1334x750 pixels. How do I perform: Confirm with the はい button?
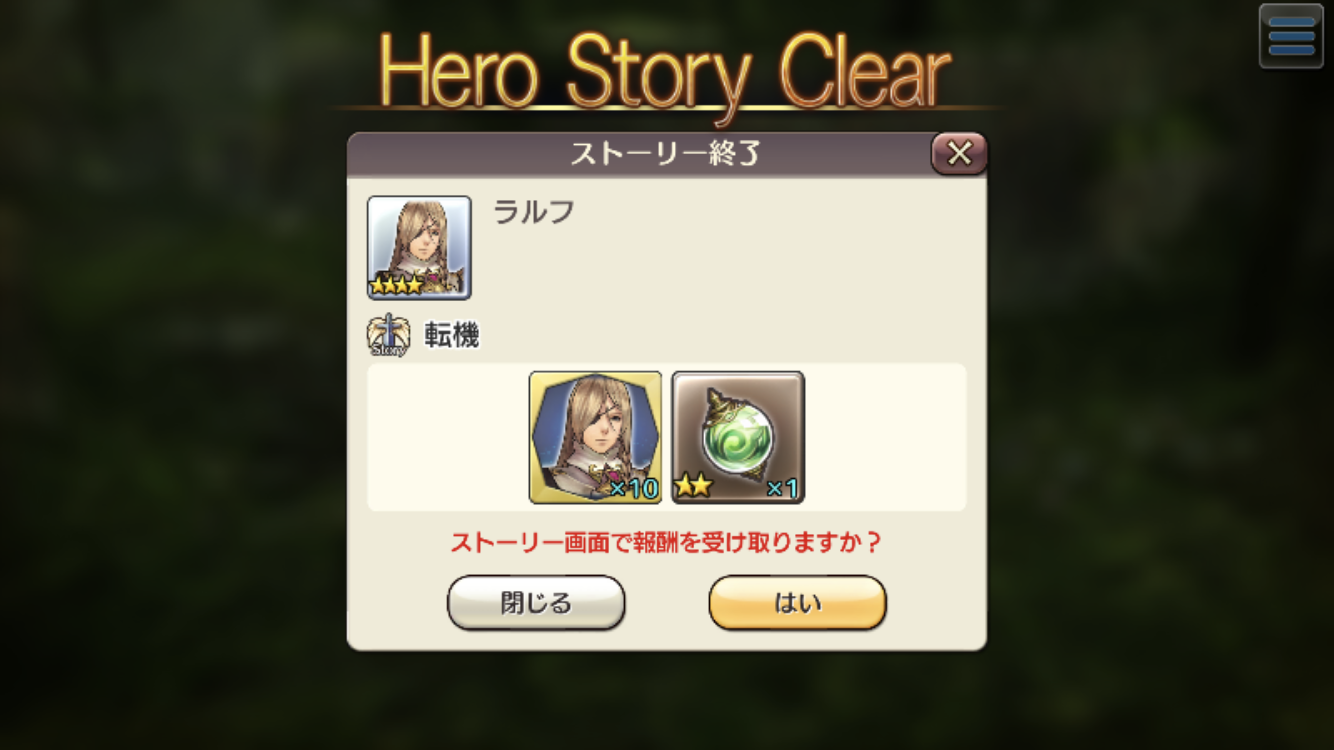tap(797, 603)
